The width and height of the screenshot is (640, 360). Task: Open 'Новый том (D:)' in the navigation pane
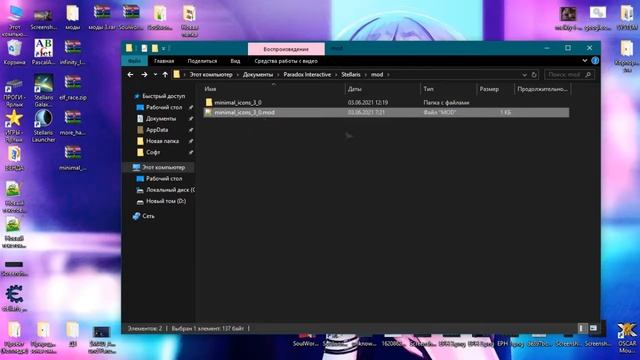tap(166, 201)
